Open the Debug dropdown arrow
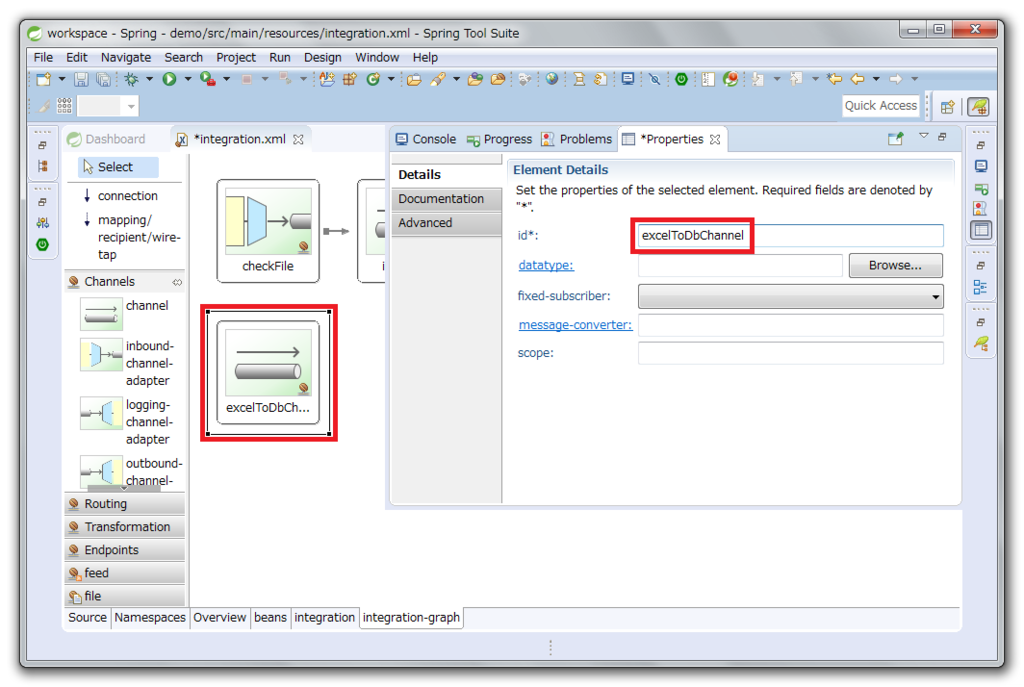Image resolution: width=1024 pixels, height=687 pixels. 150,79
